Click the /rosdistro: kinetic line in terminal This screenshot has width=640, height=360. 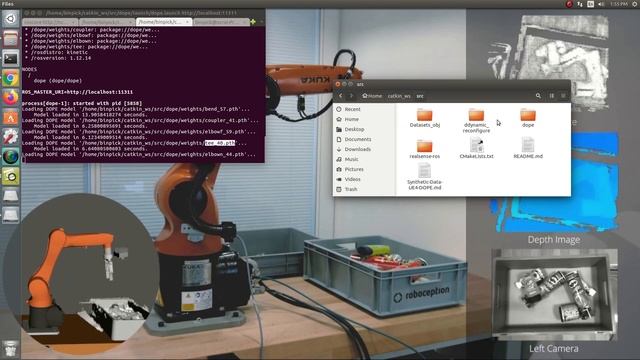pos(56,52)
